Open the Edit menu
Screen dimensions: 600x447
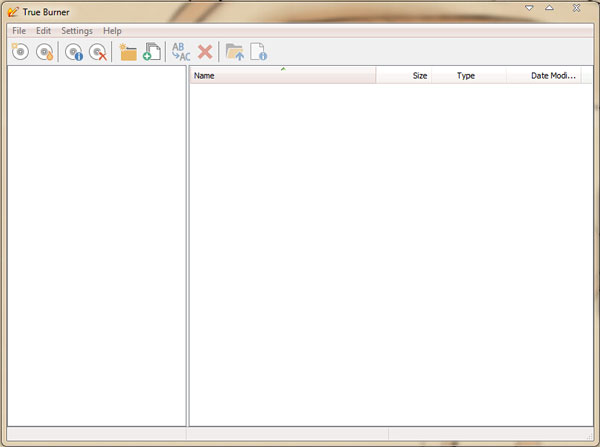(x=43, y=31)
